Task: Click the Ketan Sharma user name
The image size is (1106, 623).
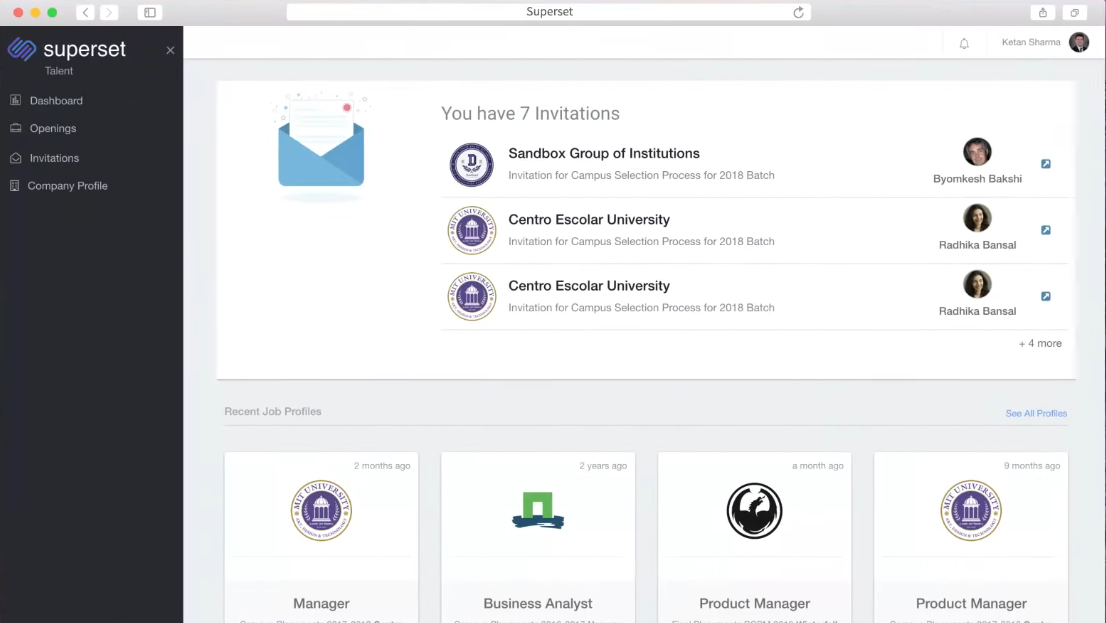Action: [x=1031, y=42]
